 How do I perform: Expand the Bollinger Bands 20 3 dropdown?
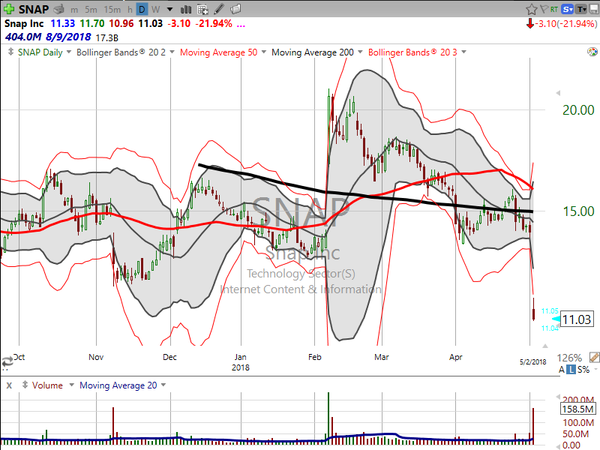click(x=464, y=52)
